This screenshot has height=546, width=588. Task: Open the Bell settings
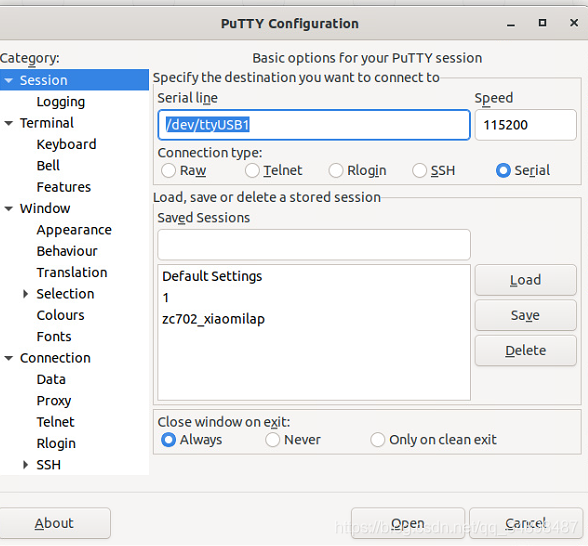48,165
